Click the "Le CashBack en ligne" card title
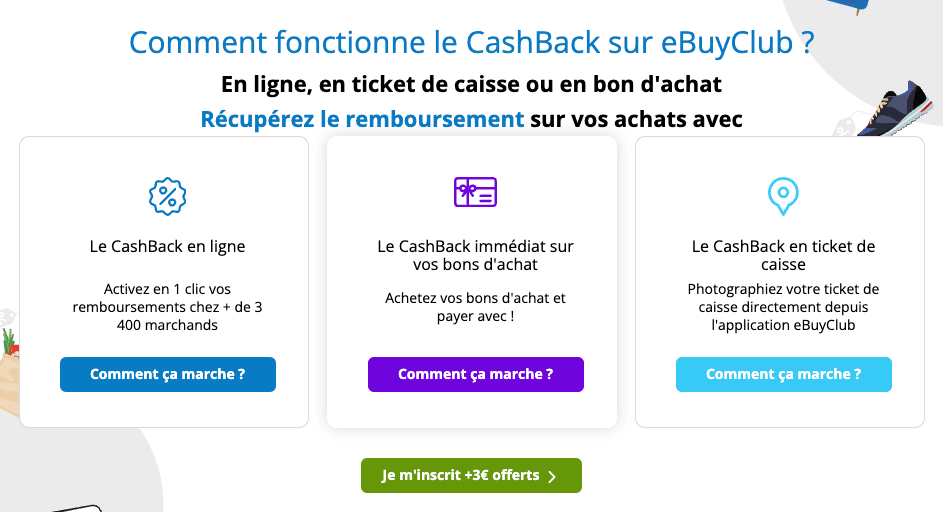 [x=167, y=246]
